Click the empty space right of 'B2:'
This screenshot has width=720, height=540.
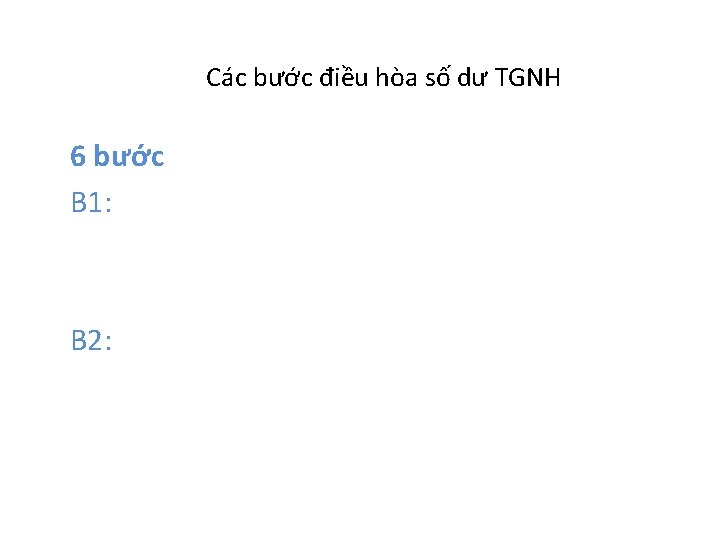[367, 341]
